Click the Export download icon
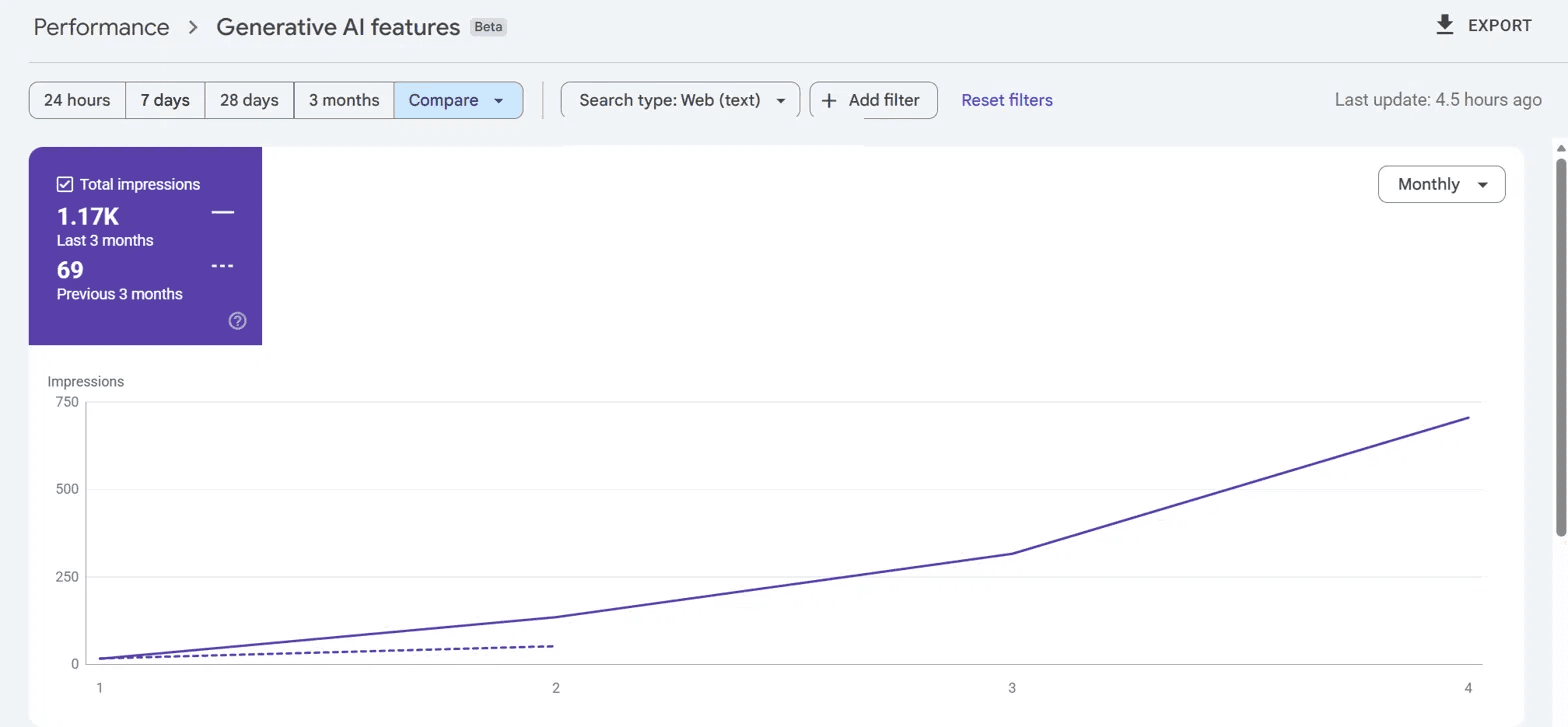 pyautogui.click(x=1444, y=25)
